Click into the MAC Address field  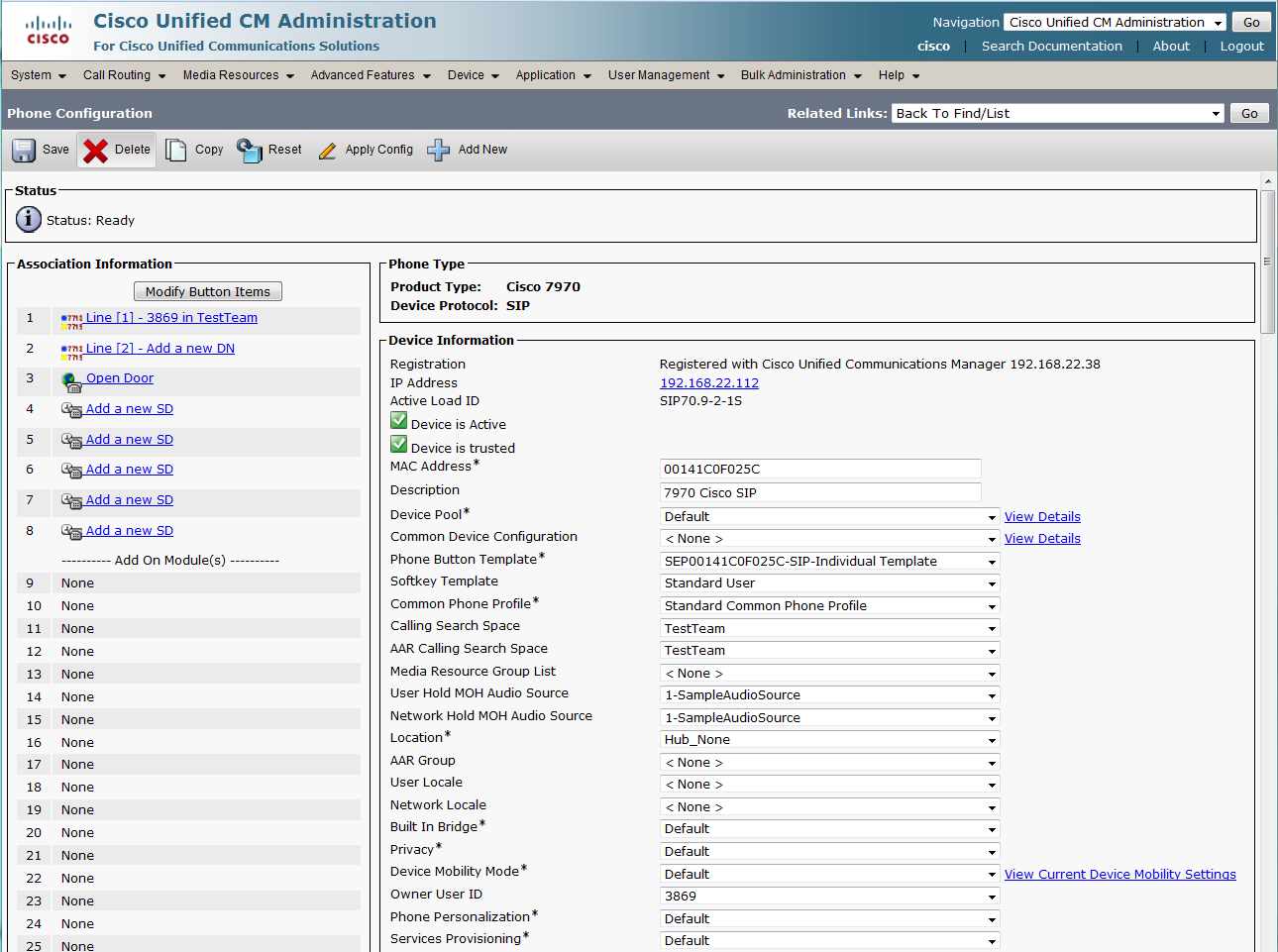pos(819,470)
